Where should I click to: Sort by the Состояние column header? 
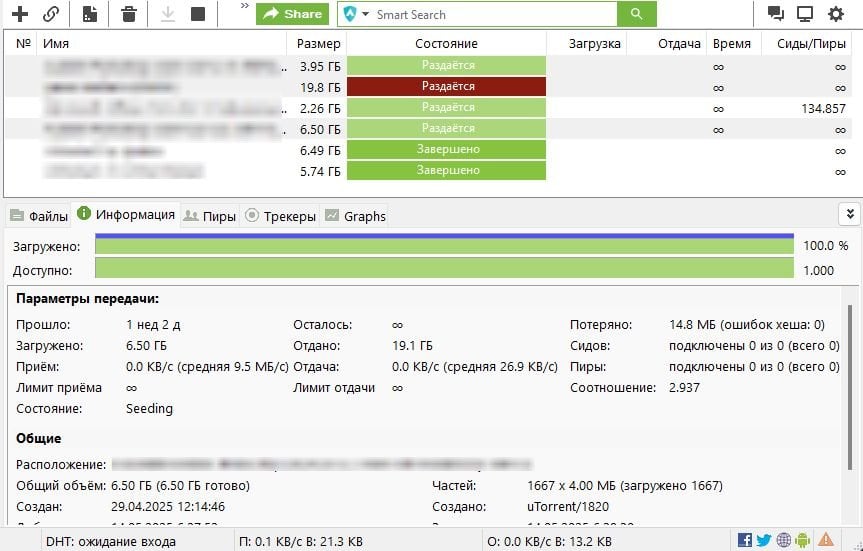[x=446, y=43]
